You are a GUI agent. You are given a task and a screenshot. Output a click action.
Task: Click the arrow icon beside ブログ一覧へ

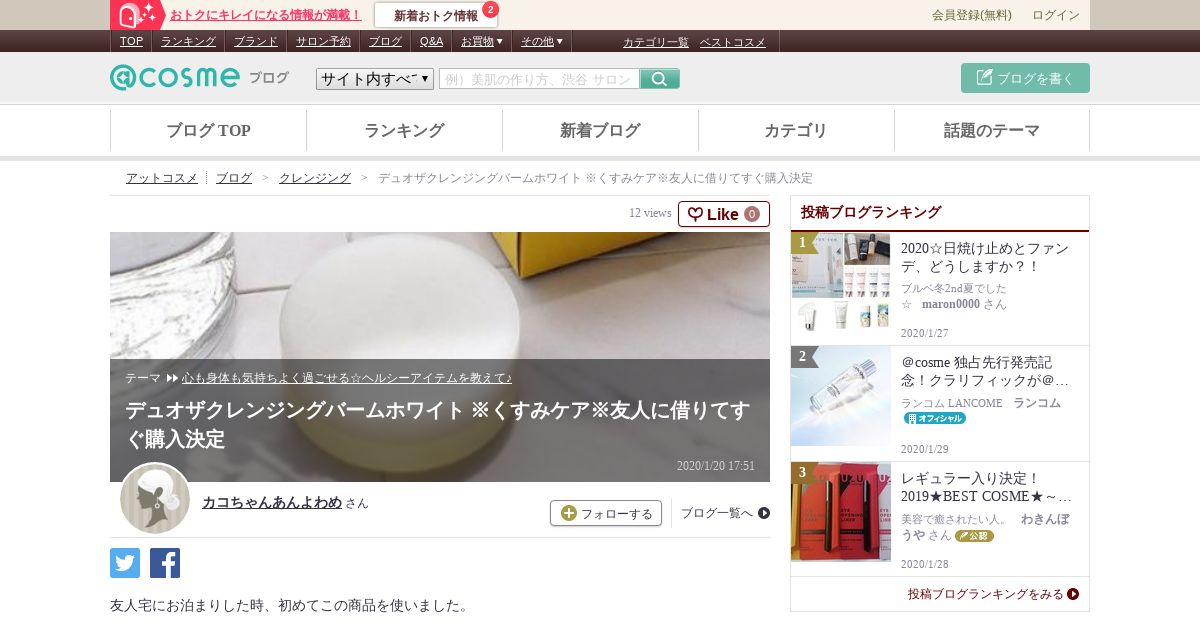pos(764,513)
